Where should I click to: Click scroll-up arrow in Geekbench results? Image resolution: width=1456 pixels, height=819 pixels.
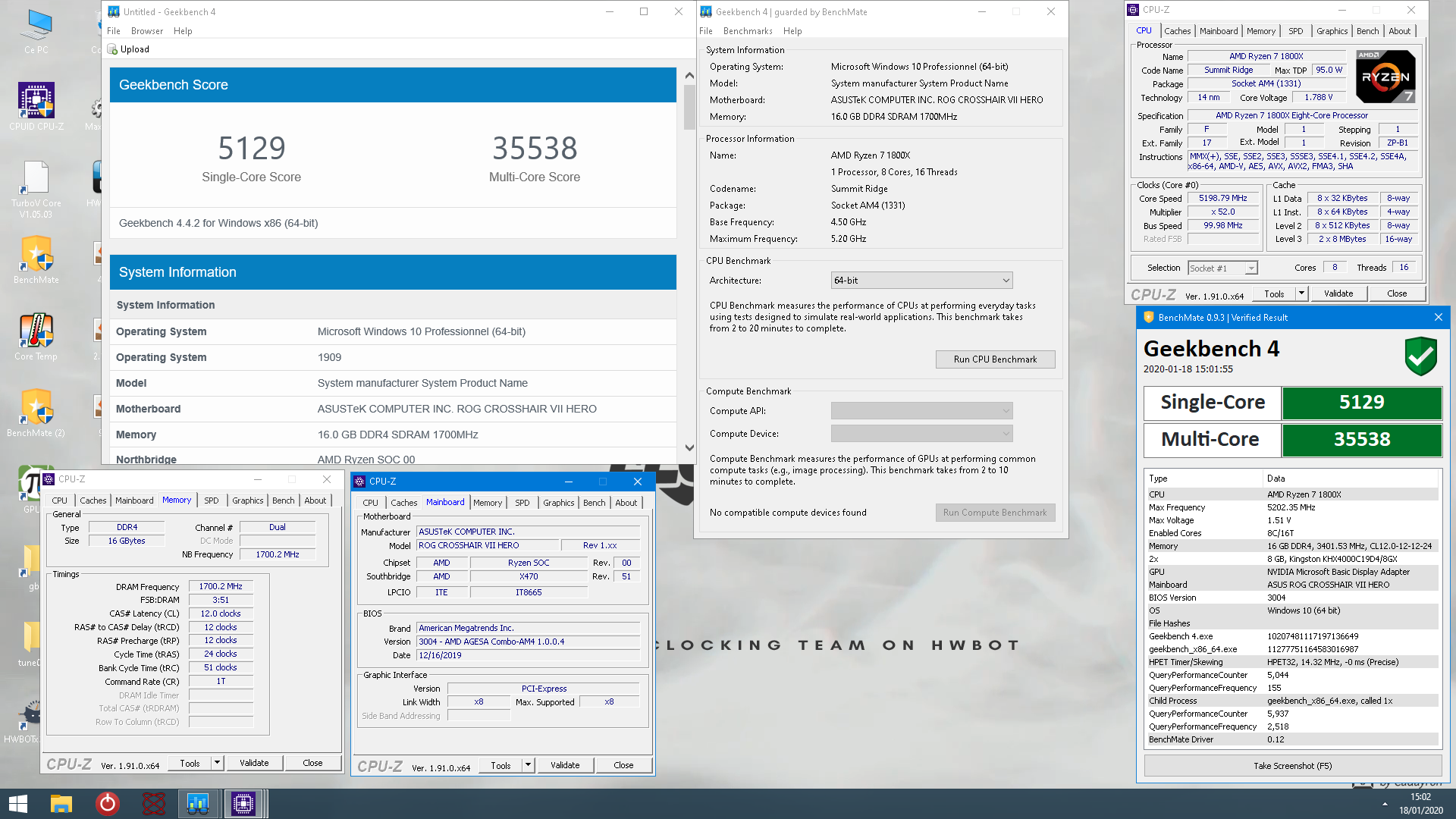[689, 75]
